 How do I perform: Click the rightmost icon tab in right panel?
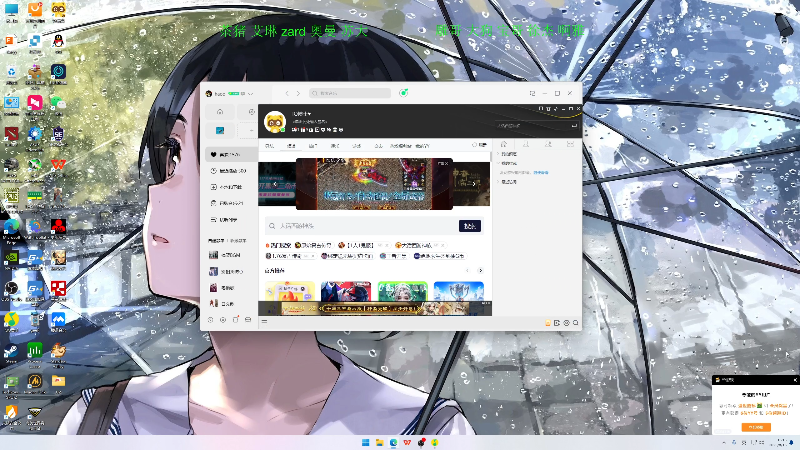(570, 144)
